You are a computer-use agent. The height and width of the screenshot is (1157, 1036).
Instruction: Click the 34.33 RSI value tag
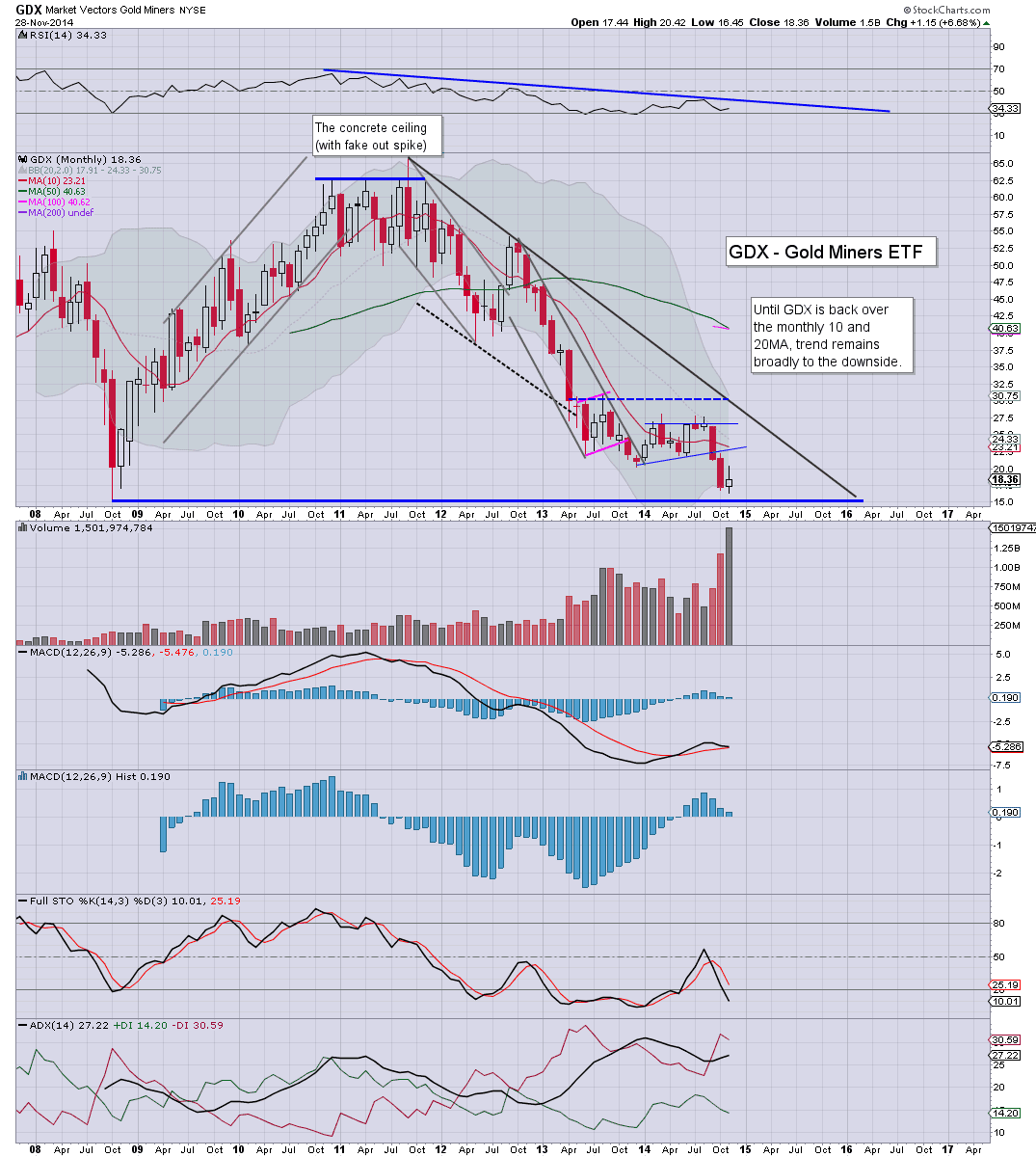point(1004,110)
